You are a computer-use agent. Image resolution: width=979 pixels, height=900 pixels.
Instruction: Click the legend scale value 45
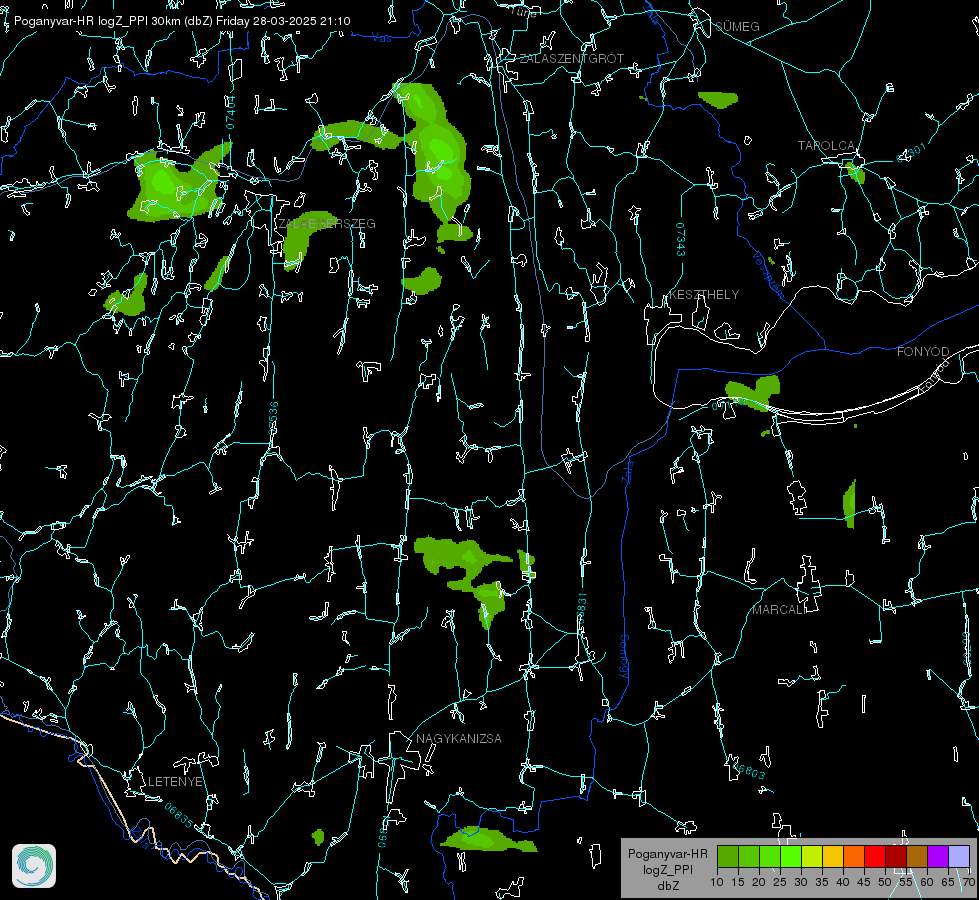pyautogui.click(x=864, y=882)
